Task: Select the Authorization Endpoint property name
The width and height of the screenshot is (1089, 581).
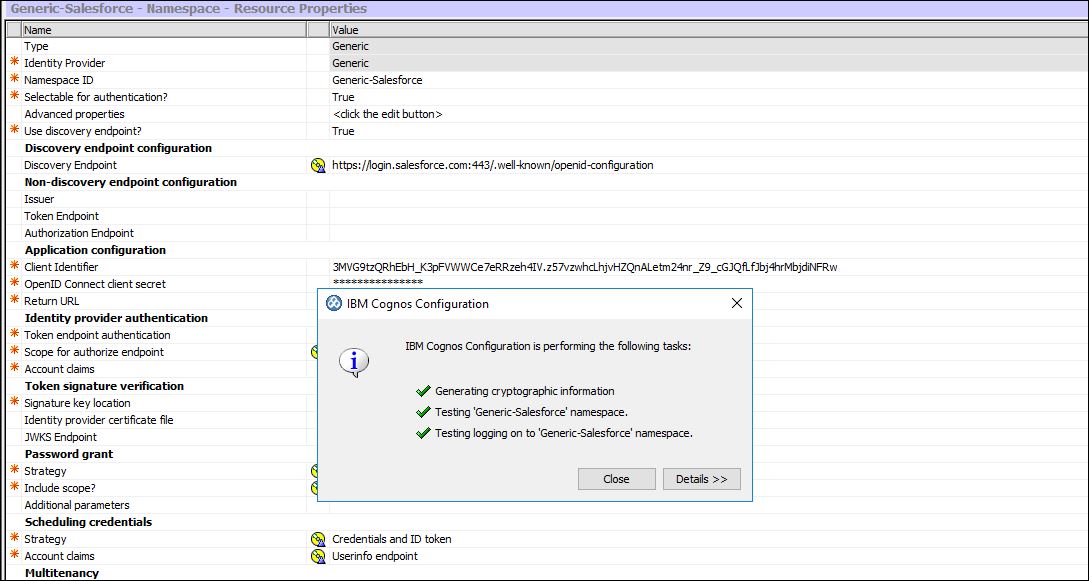Action: point(79,233)
